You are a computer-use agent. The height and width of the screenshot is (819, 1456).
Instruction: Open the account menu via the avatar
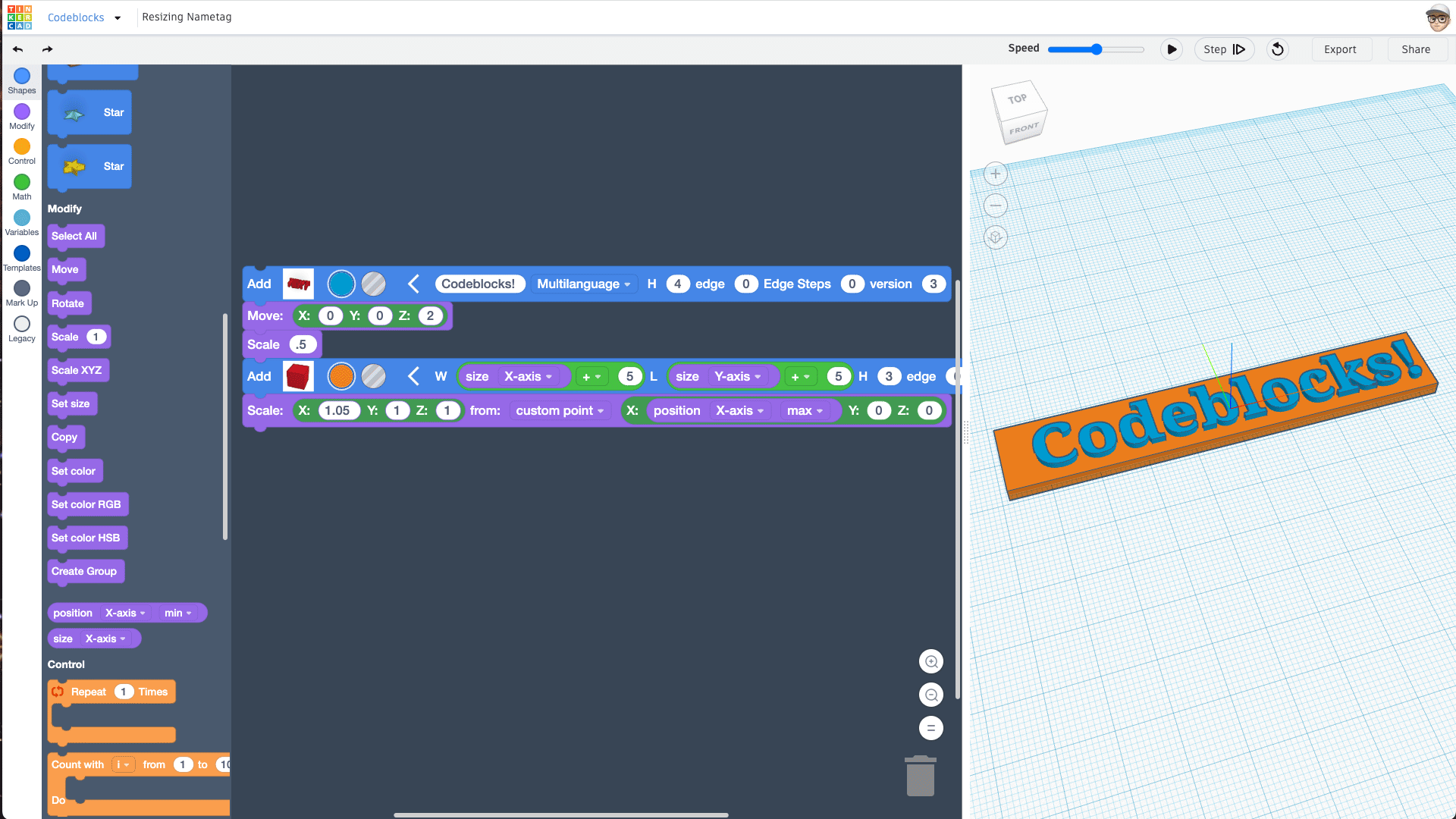(x=1438, y=17)
